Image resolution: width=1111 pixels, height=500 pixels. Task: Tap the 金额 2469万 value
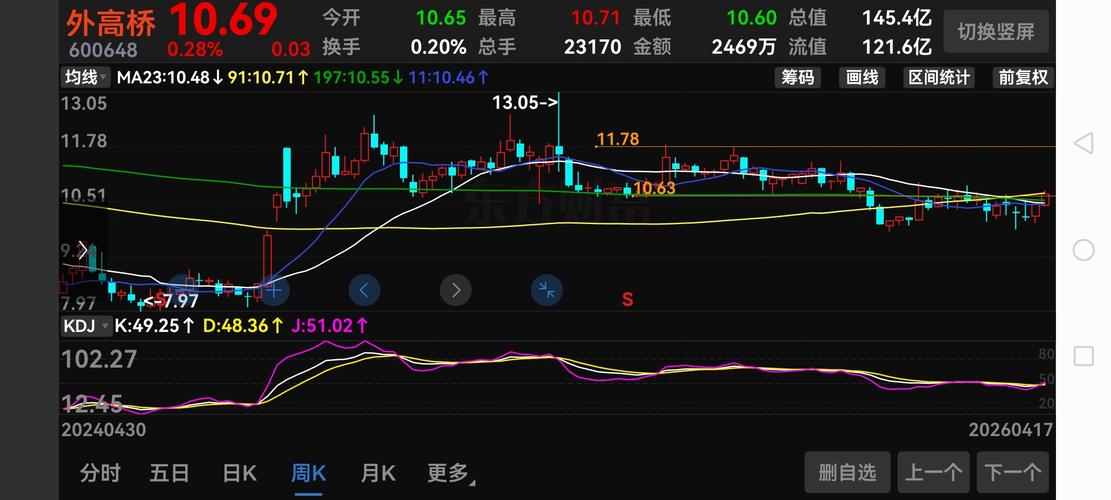point(743,47)
